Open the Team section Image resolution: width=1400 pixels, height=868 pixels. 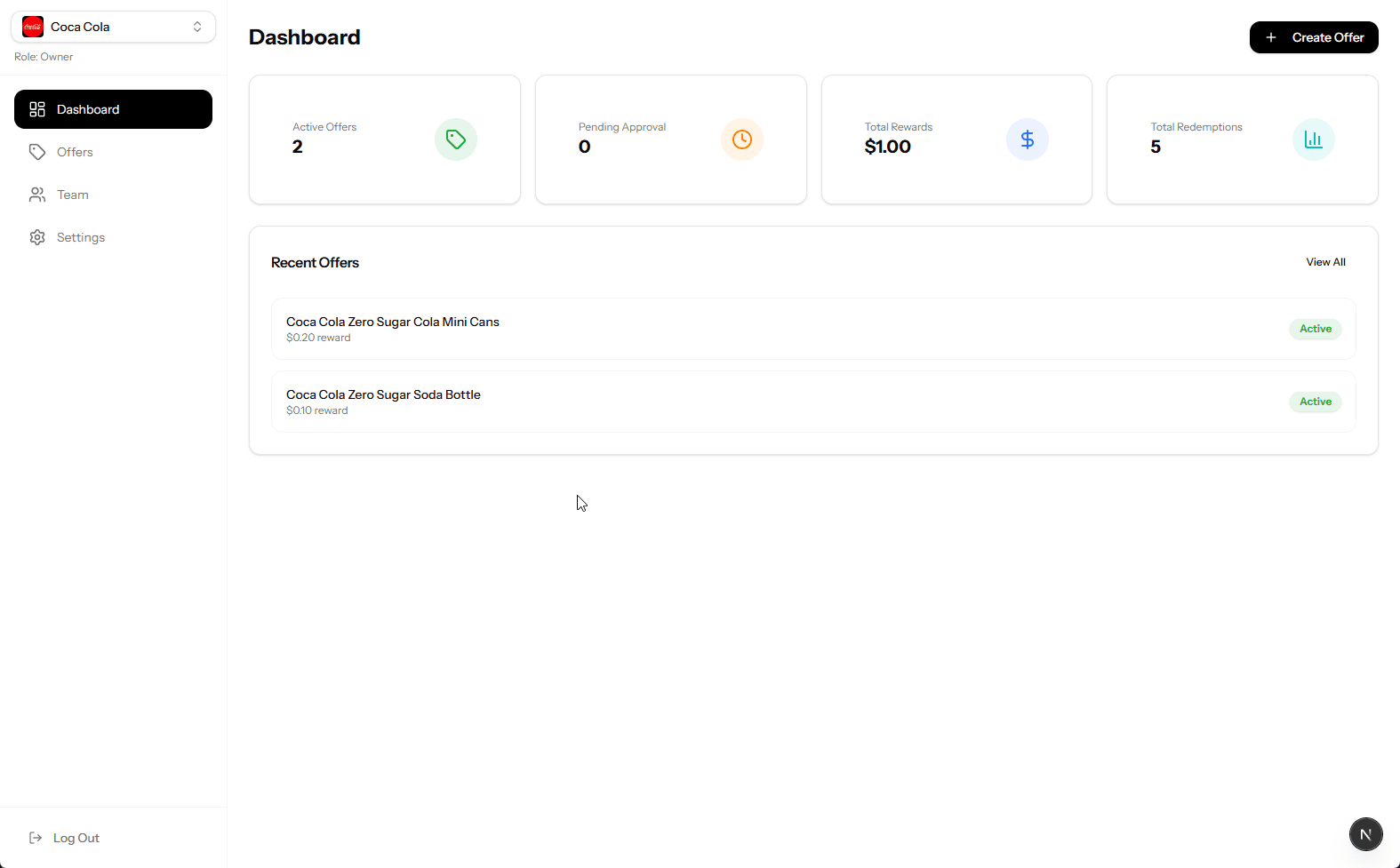[x=113, y=195]
